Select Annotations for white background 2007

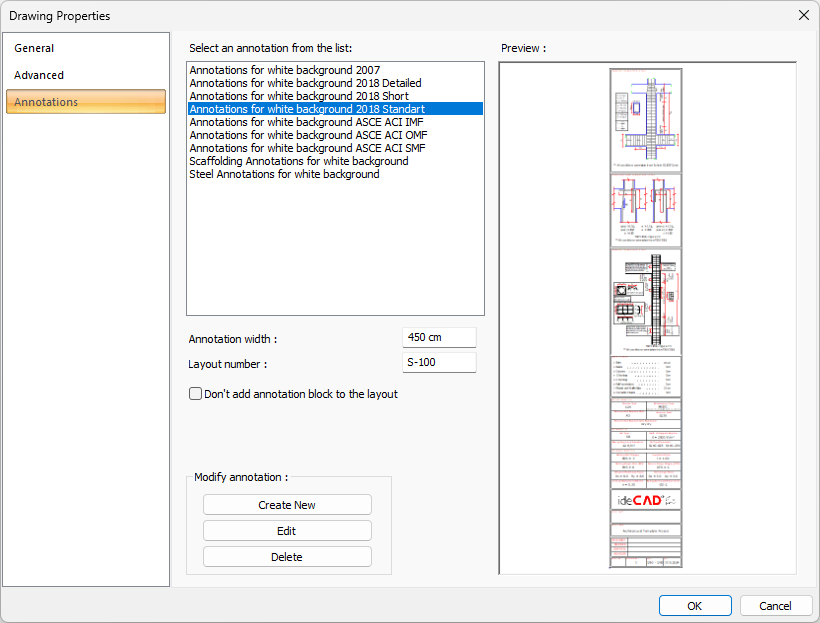click(x=284, y=70)
